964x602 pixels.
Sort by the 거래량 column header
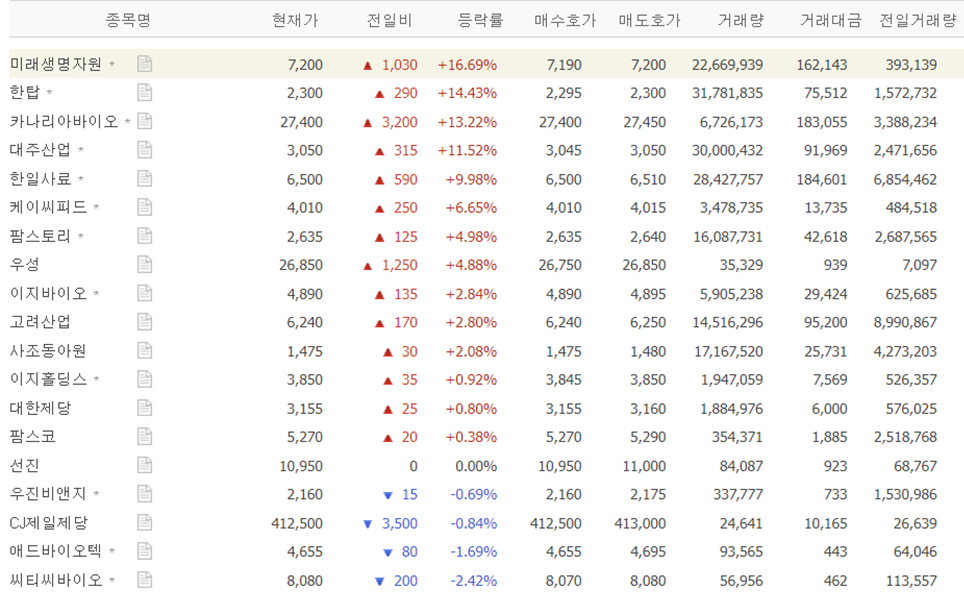coord(741,20)
